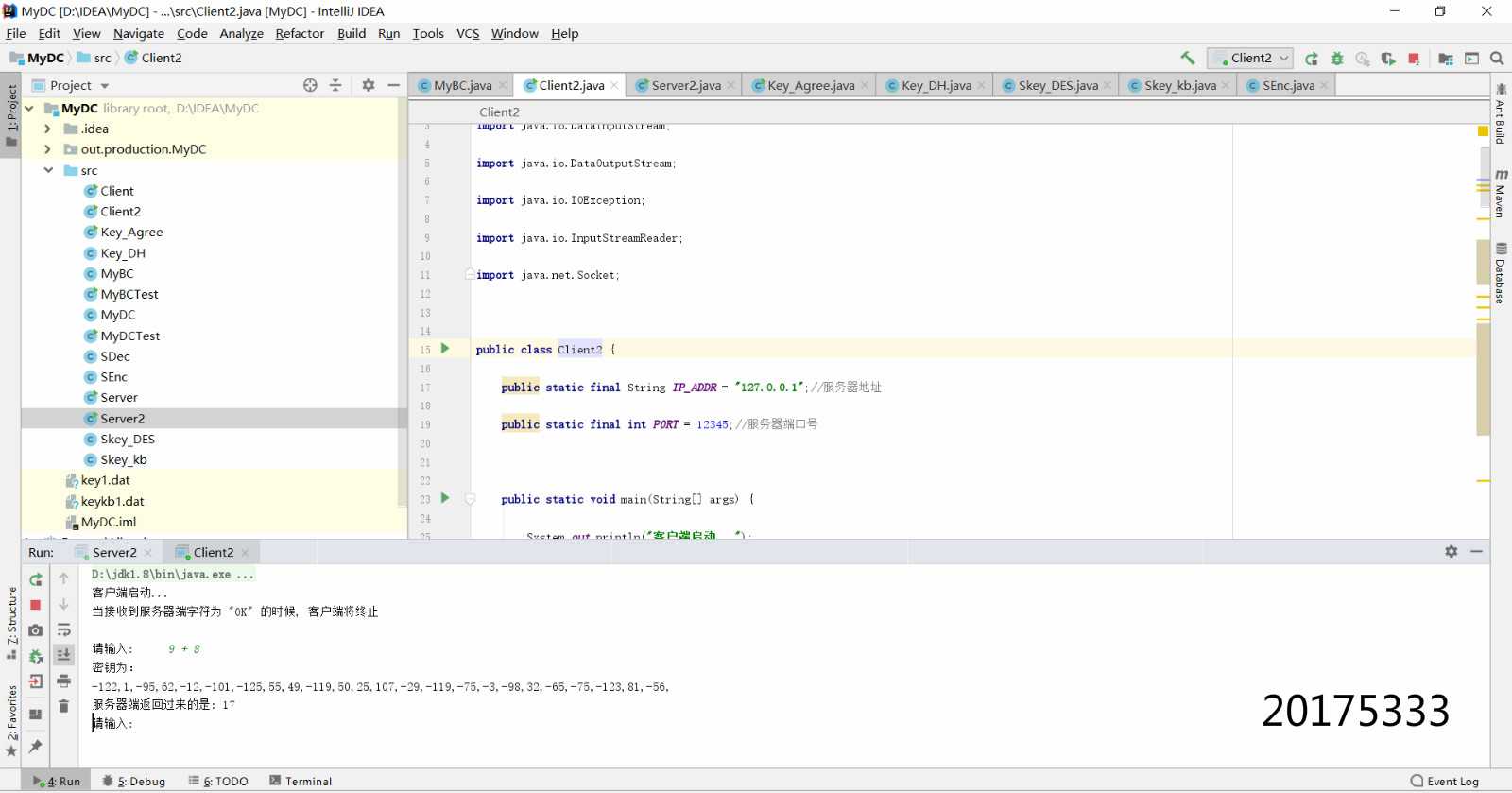Open the VCS menu
1512x793 pixels.
point(468,33)
